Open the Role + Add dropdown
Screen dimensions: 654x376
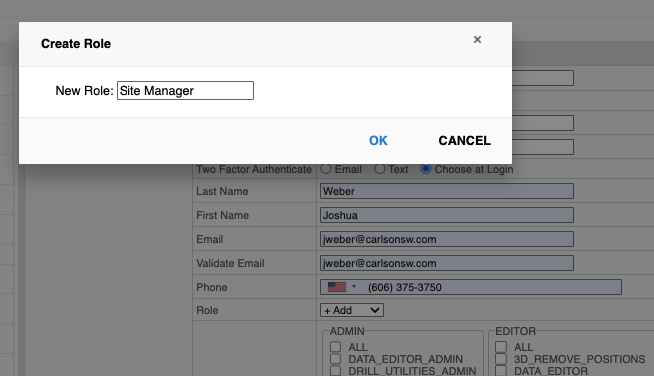pyautogui.click(x=352, y=310)
